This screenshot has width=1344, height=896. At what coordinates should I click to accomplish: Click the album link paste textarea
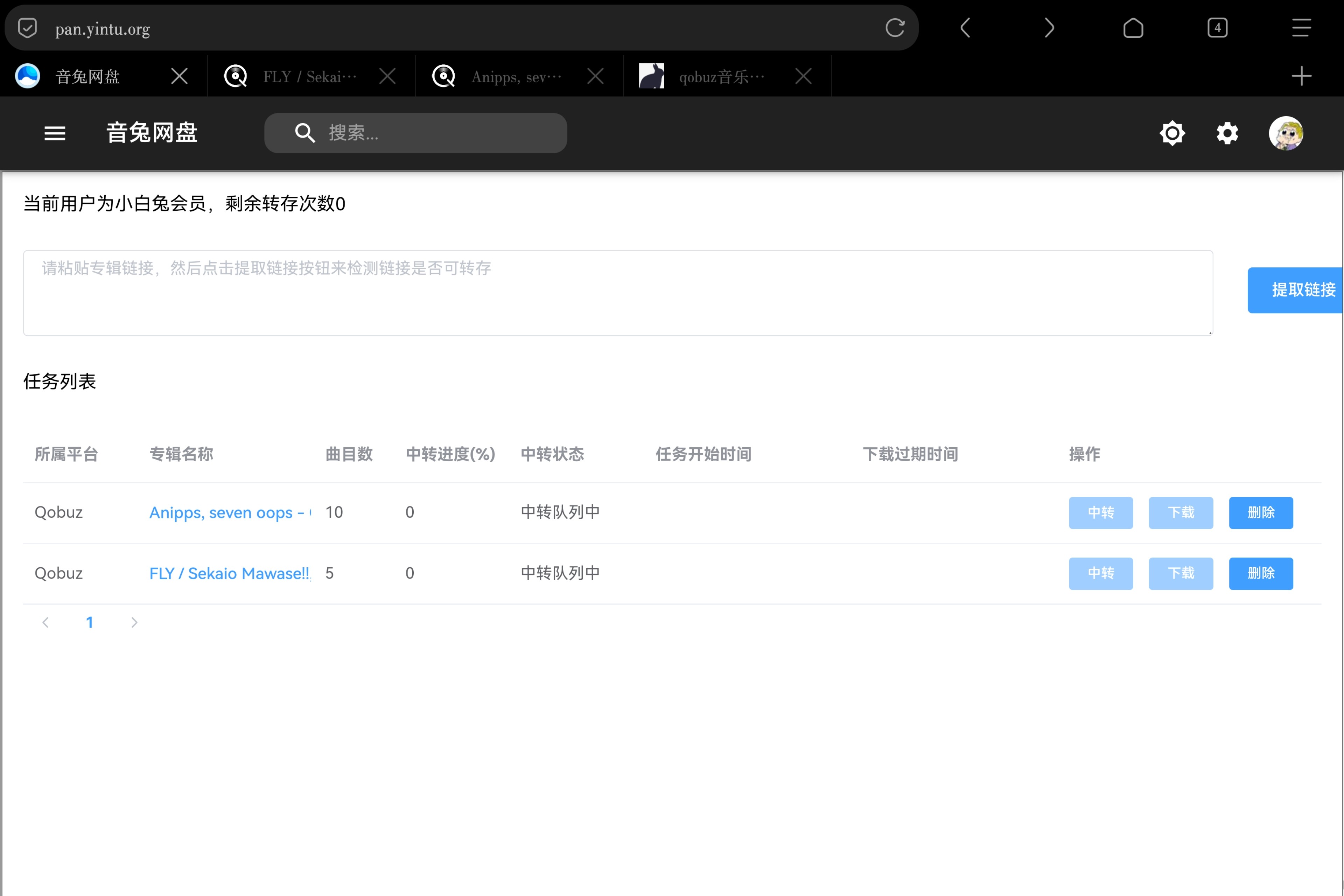pos(618,293)
